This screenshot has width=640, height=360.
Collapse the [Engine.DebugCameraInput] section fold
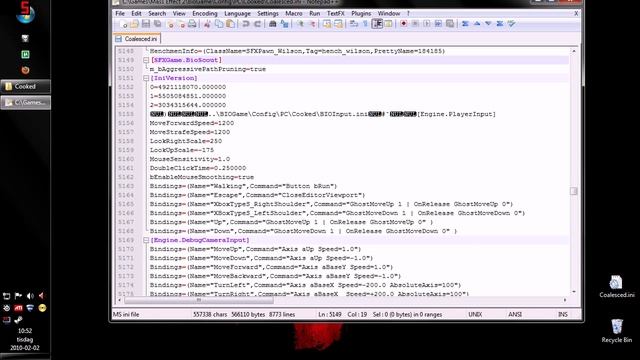tap(146, 240)
